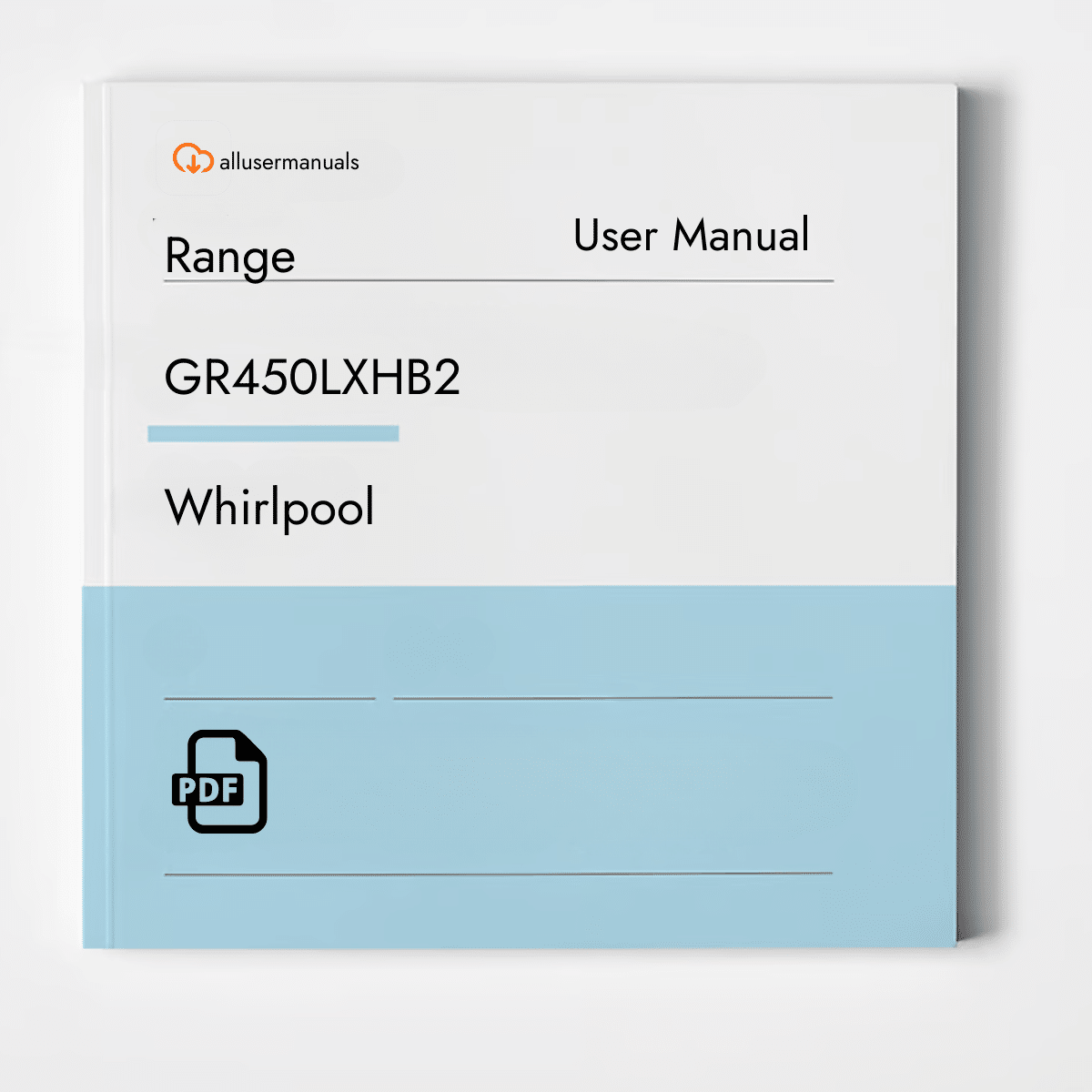Click the PDF file icon
Image resolution: width=1092 pixels, height=1092 pixels.
click(219, 782)
